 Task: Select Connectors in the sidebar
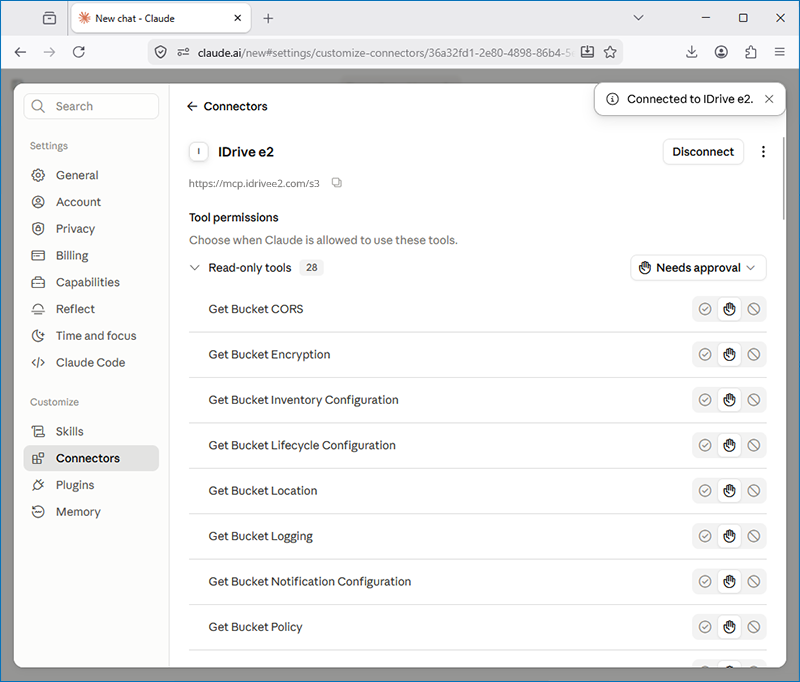pyautogui.click(x=91, y=458)
